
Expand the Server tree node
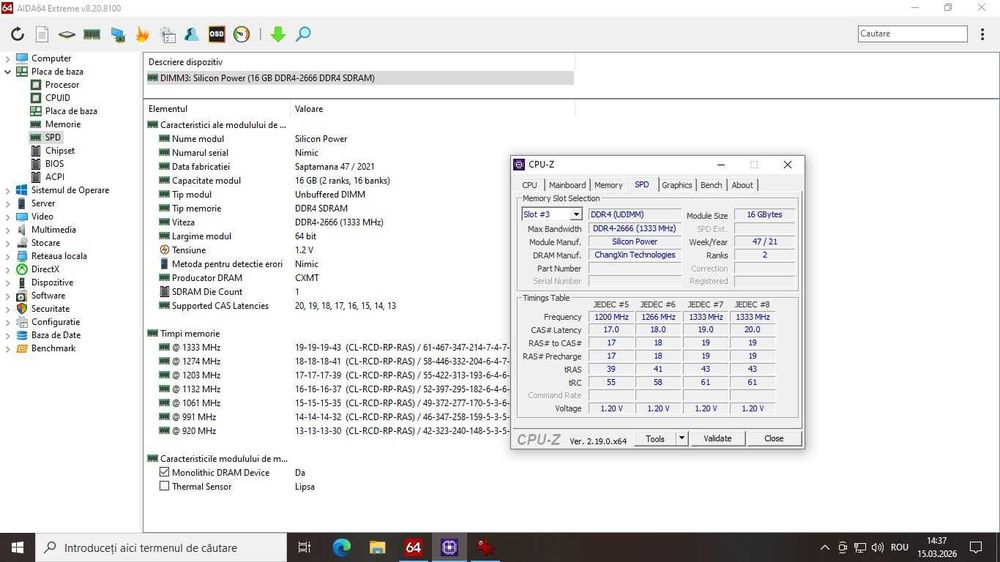tap(8, 203)
